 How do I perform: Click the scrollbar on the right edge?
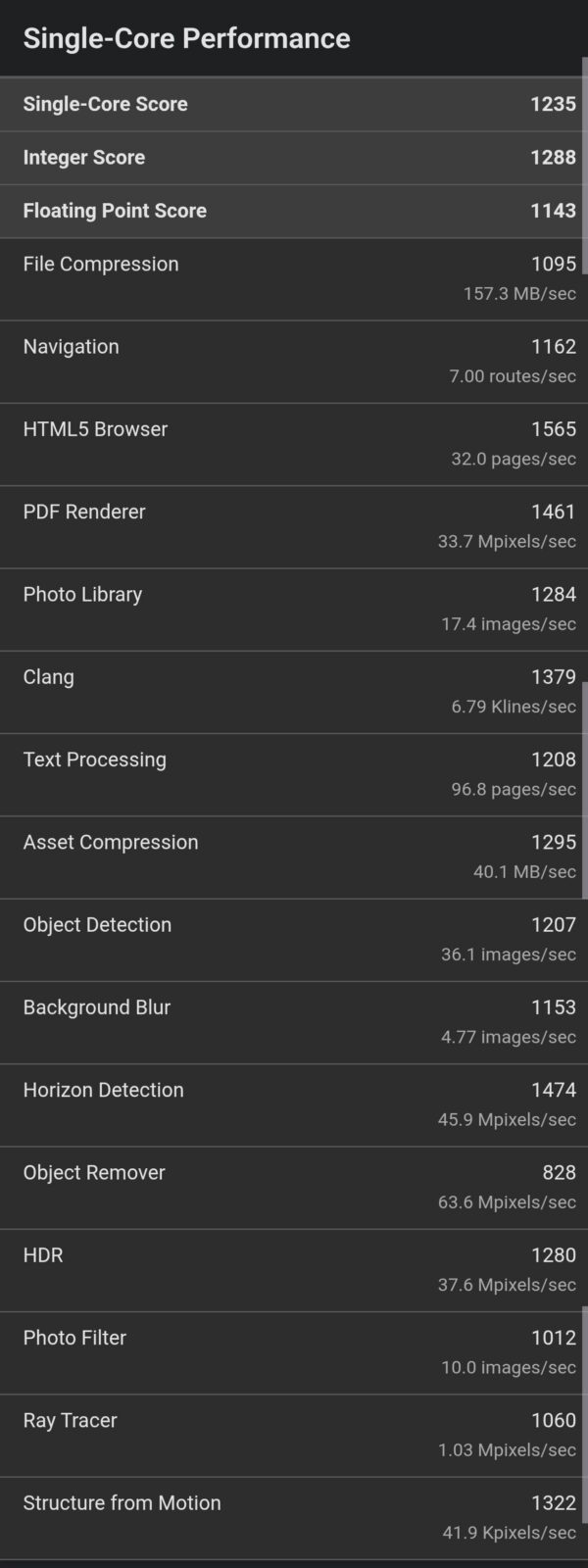584,167
